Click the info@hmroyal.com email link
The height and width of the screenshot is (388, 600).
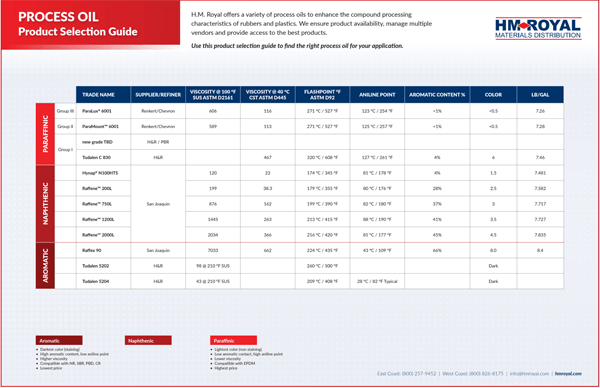point(529,373)
